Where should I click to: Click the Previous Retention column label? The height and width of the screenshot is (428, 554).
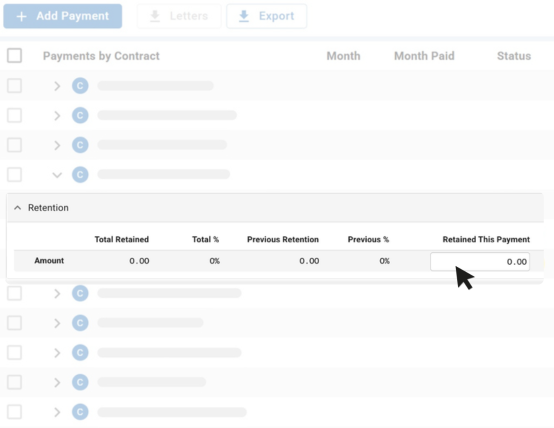[x=283, y=239]
